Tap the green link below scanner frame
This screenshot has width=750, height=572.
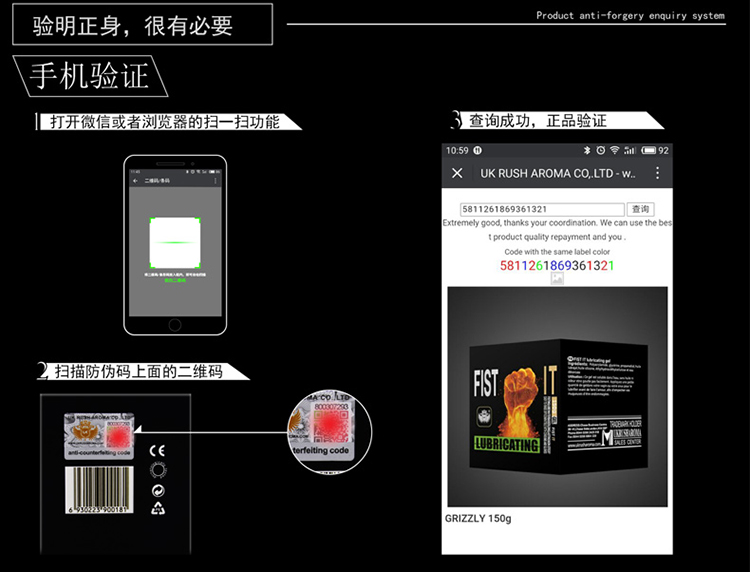tap(175, 280)
